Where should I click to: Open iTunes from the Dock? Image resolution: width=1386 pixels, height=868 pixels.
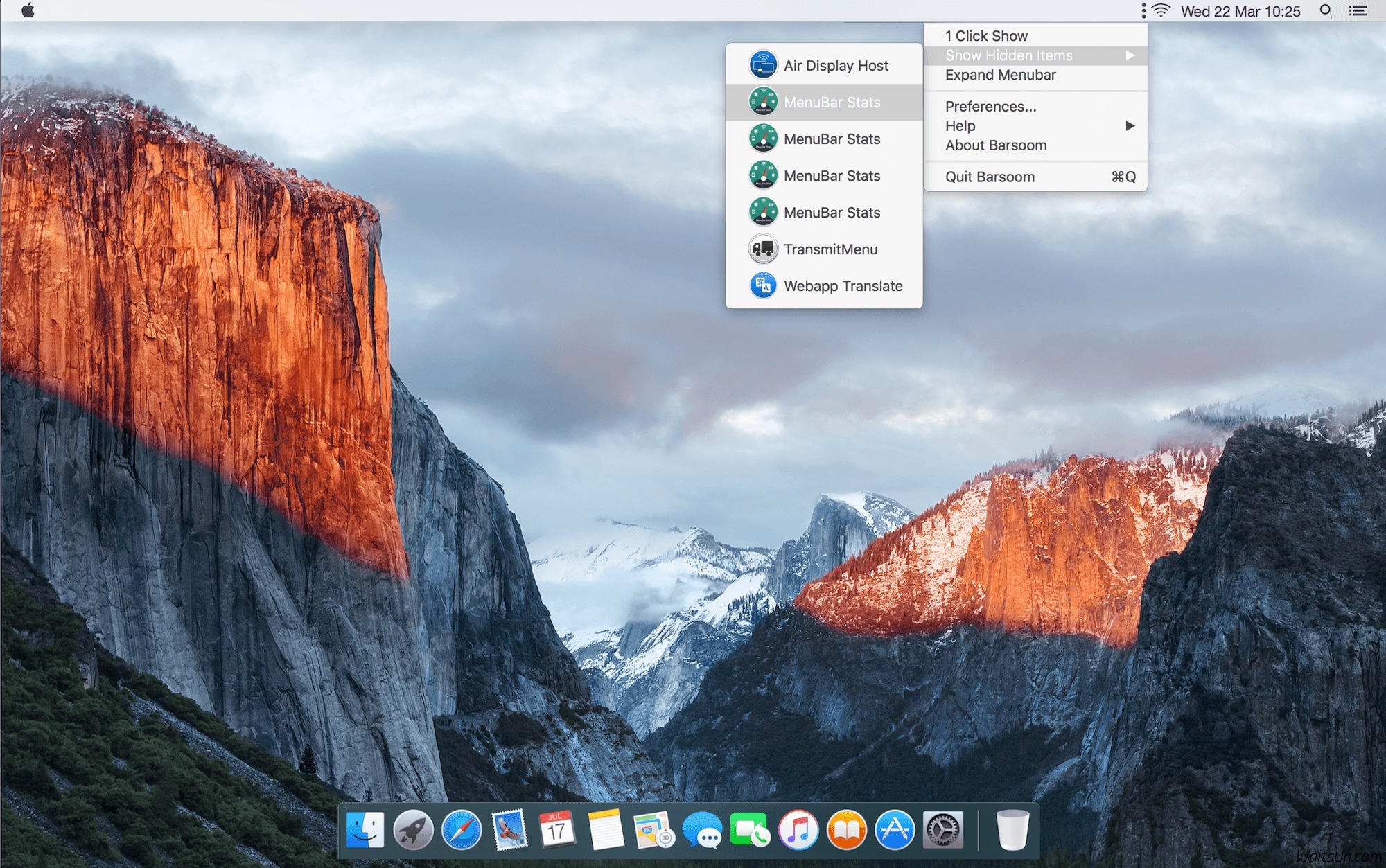798,830
